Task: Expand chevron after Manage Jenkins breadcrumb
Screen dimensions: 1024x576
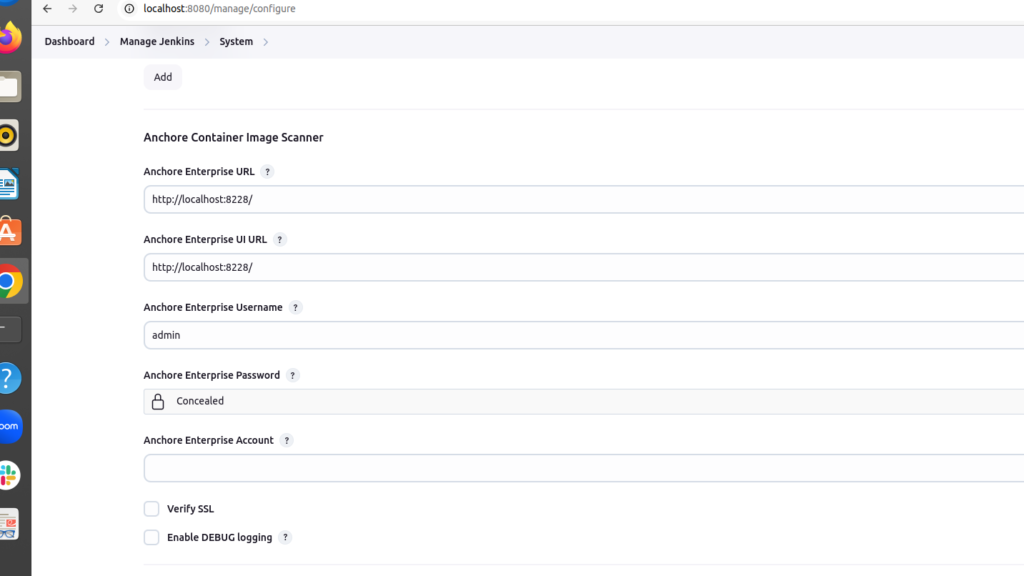Action: 207,42
